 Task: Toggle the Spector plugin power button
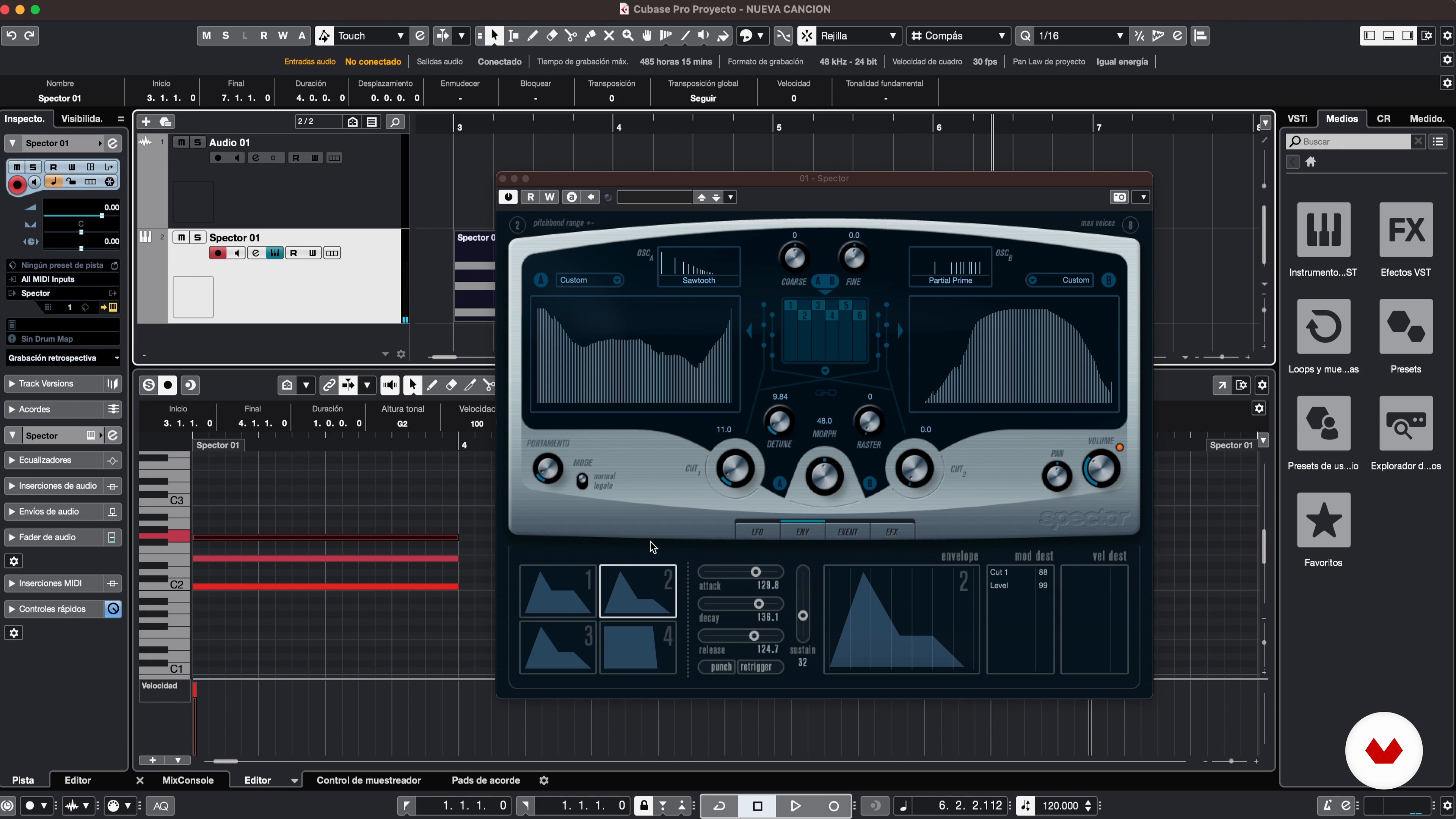click(x=508, y=197)
